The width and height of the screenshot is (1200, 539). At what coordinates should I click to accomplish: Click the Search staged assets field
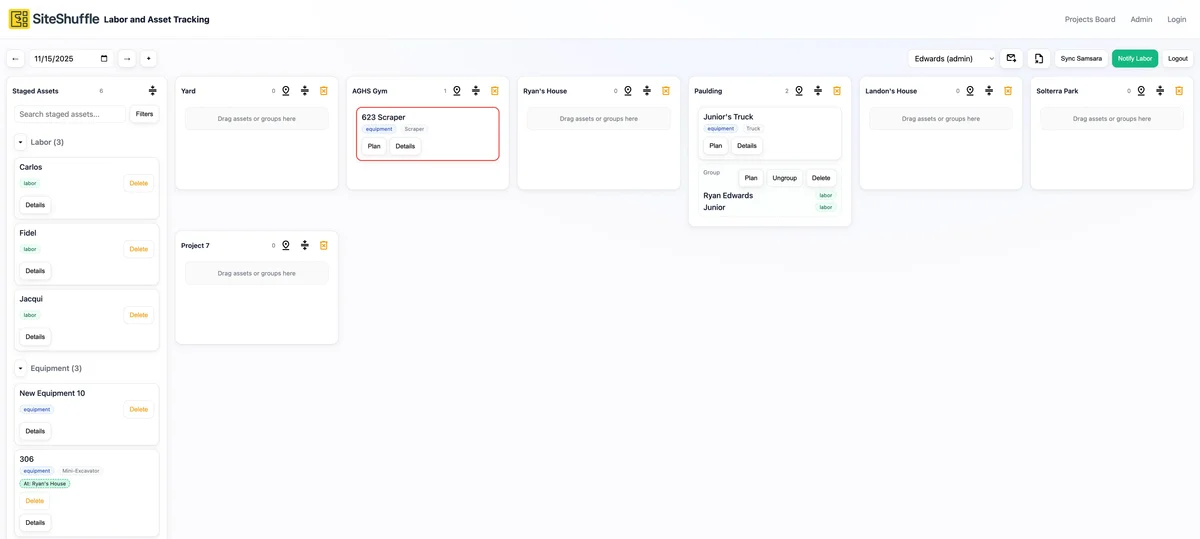click(x=70, y=114)
